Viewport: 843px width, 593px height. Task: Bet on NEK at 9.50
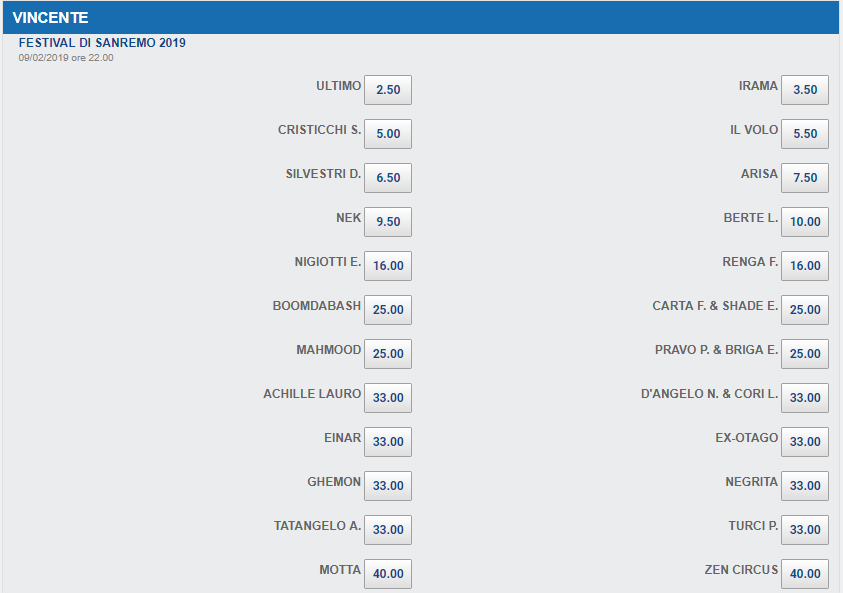click(x=388, y=222)
